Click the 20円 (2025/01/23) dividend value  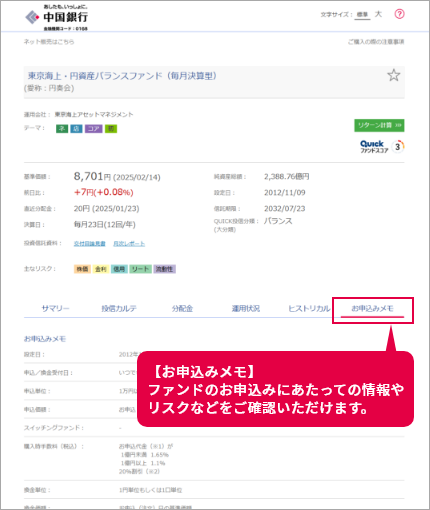(x=107, y=209)
